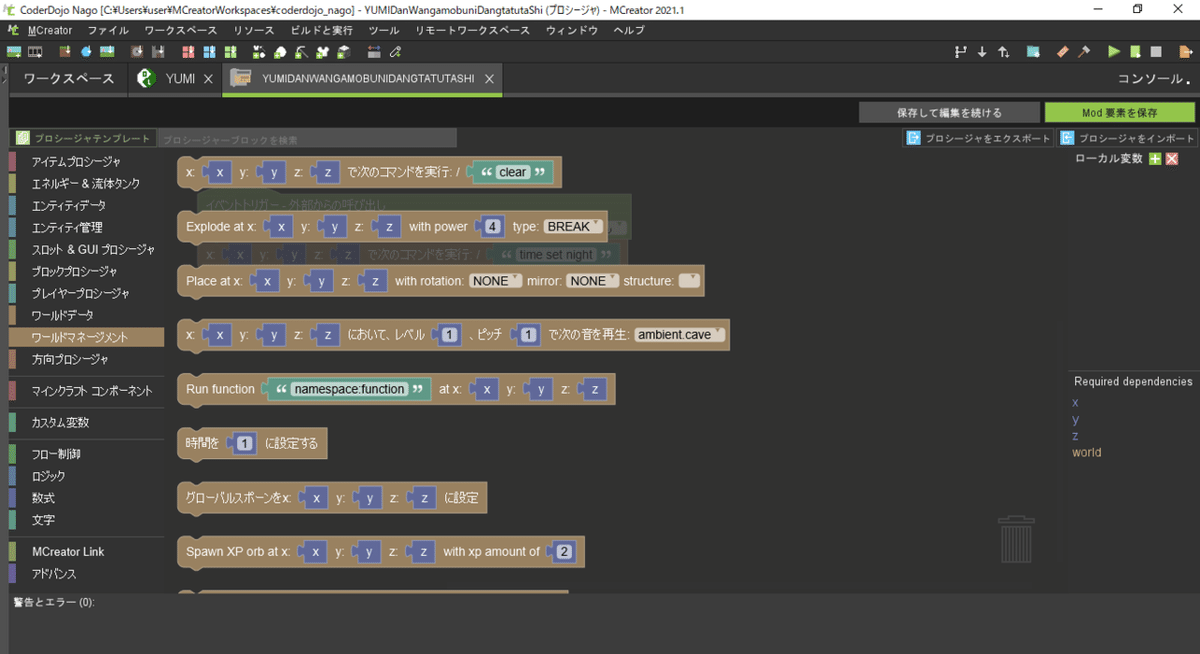Screen dimensions: 1200x654
Task: Open the image editor tool icon
Action: (x=1061, y=52)
